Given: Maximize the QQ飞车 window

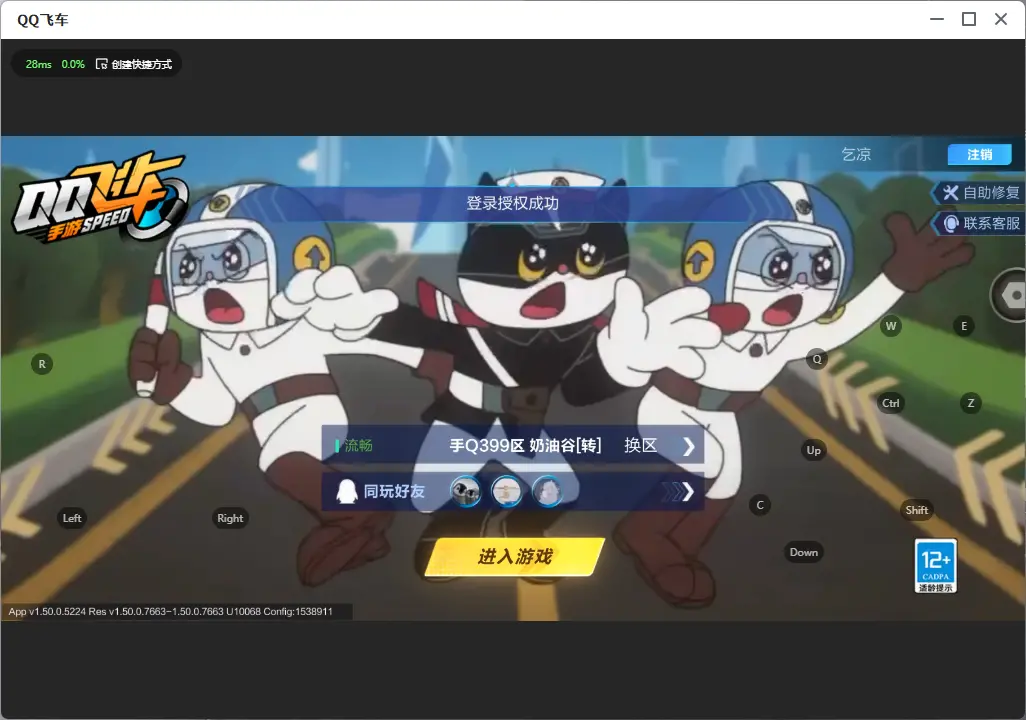Looking at the screenshot, I should point(969,19).
